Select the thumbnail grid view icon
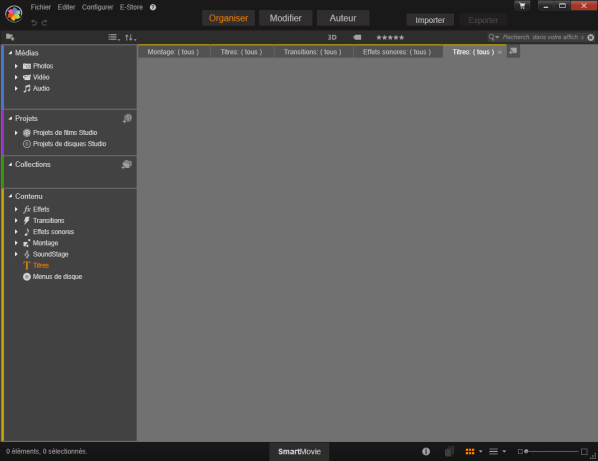 [x=470, y=451]
